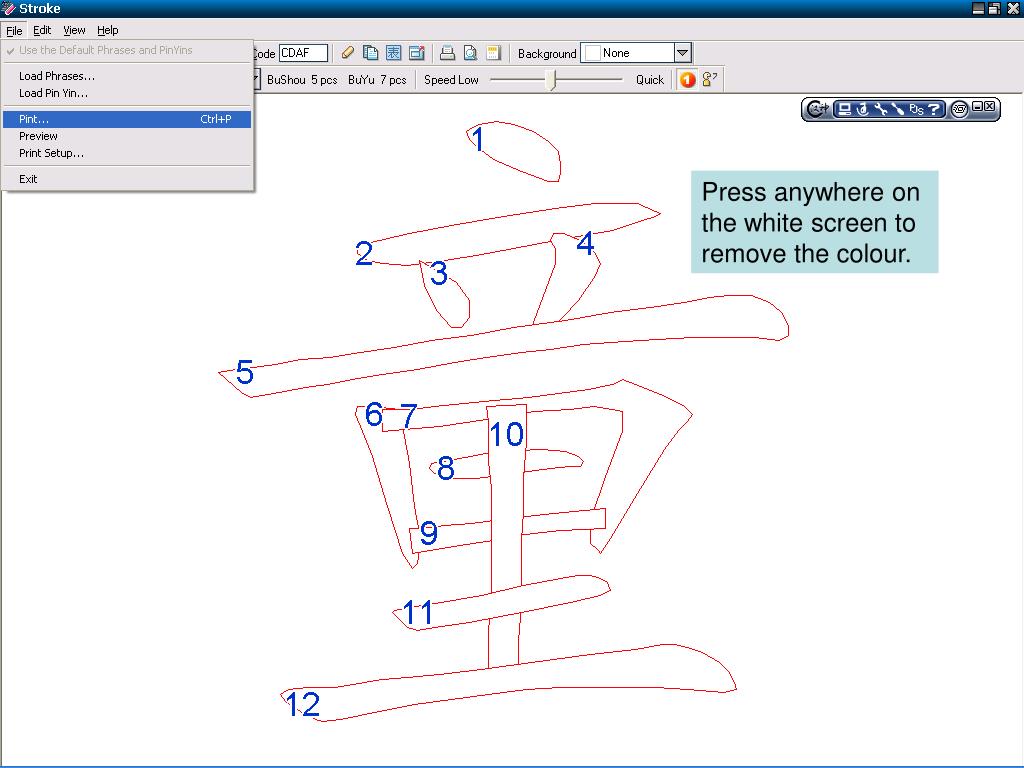1024x768 pixels.
Task: Click the wrench icon on the floating toolbar
Action: click(881, 109)
